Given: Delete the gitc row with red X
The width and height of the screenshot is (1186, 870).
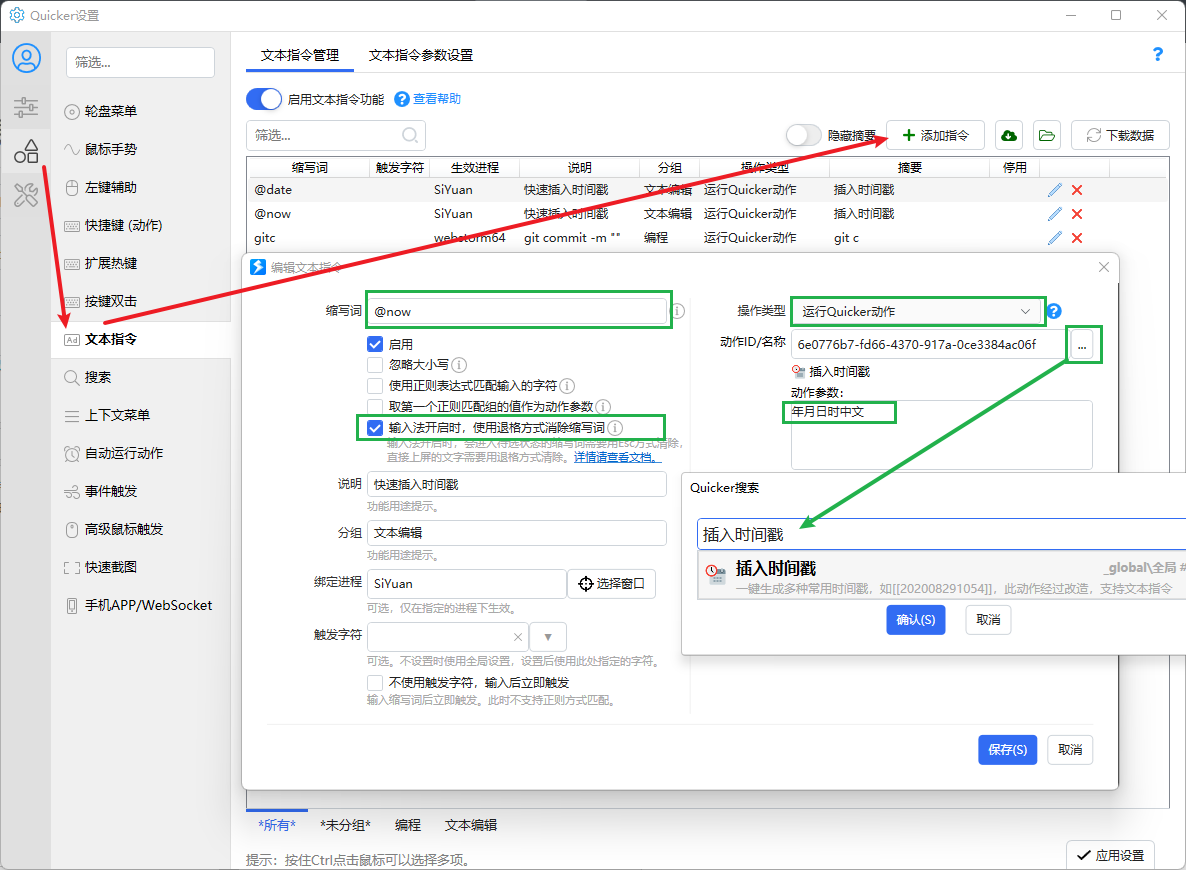Looking at the screenshot, I should (1077, 238).
